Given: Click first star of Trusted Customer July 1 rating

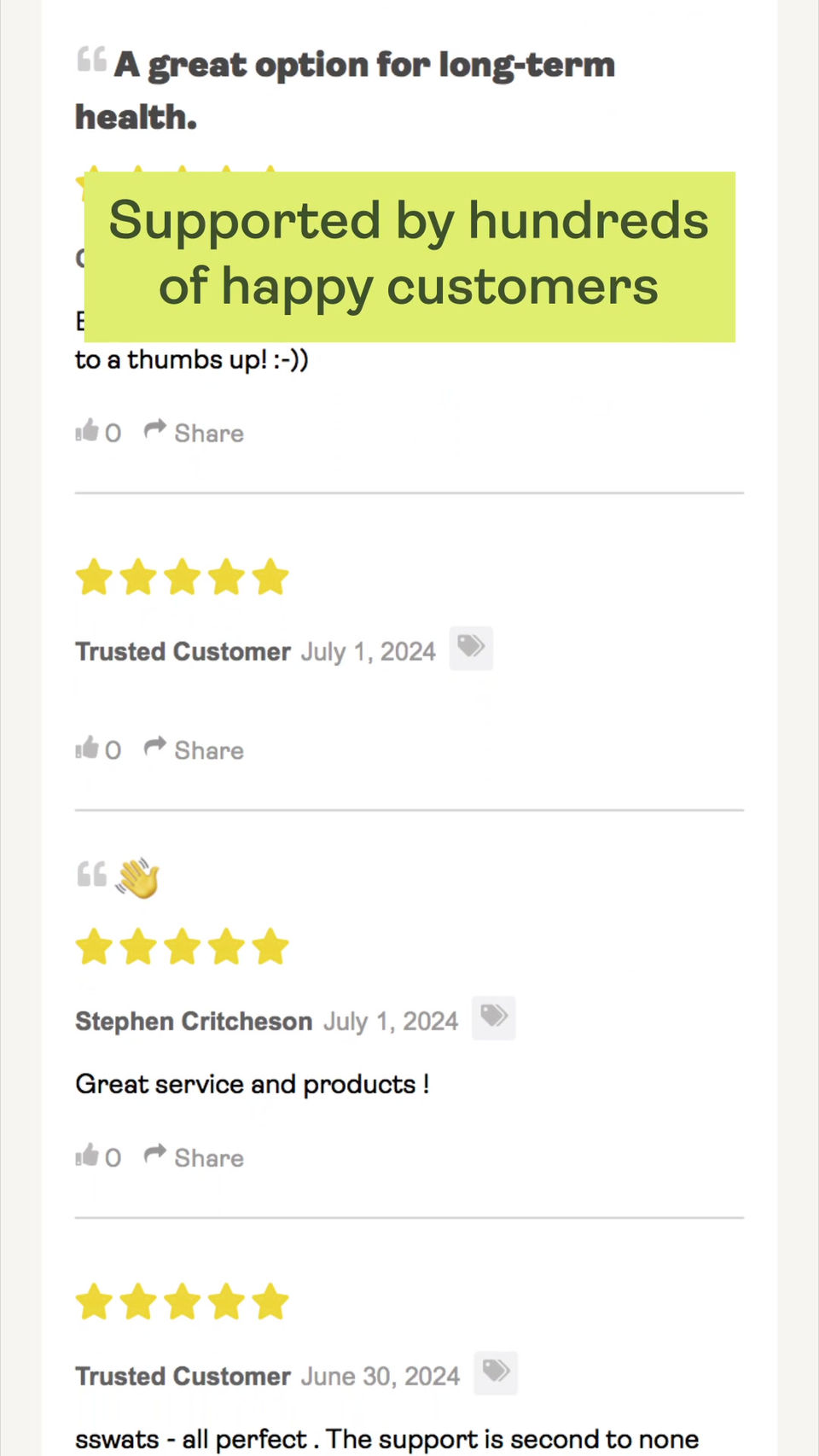Looking at the screenshot, I should tap(94, 577).
